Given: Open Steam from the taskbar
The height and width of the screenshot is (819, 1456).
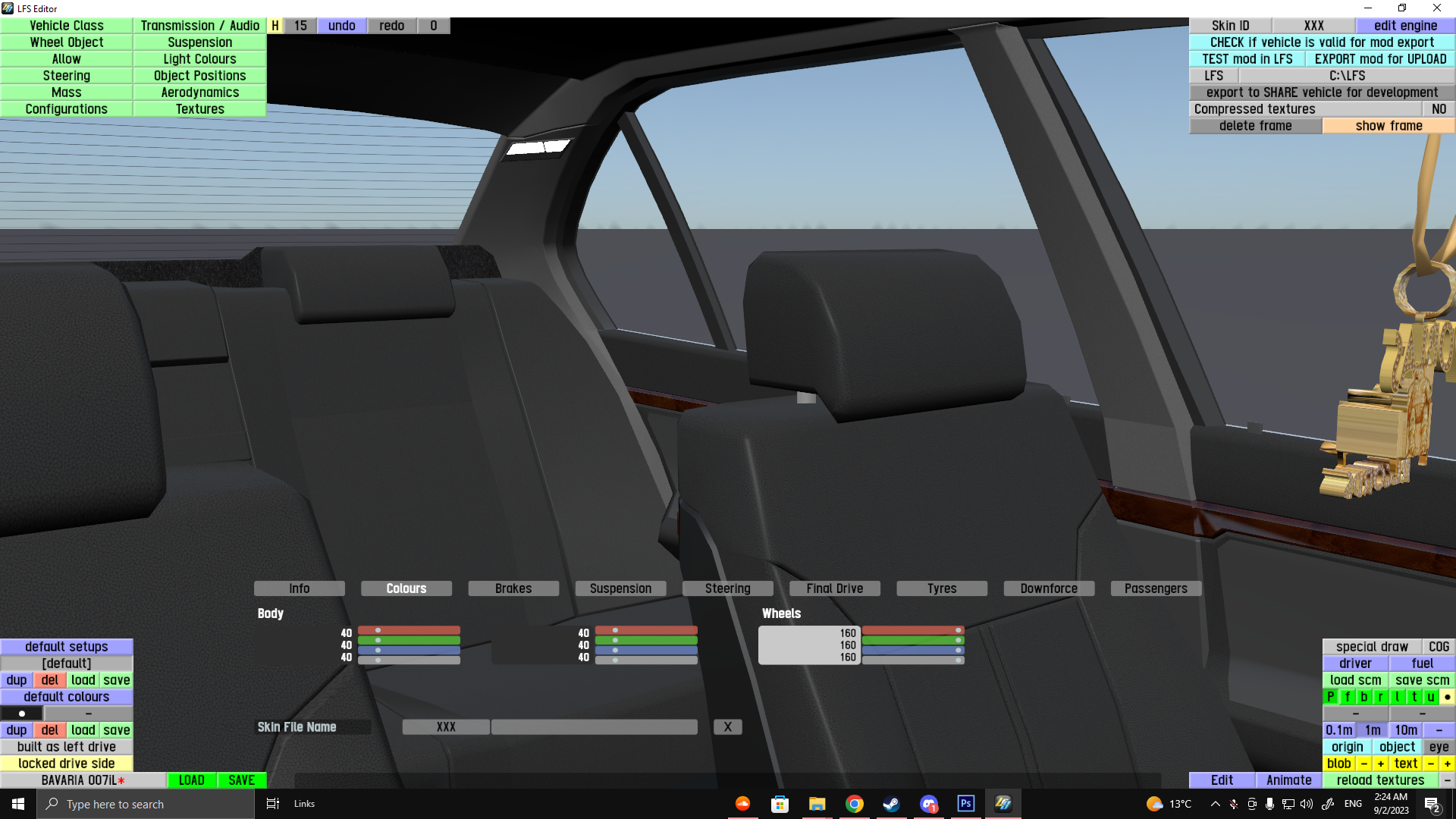Looking at the screenshot, I should tap(891, 804).
